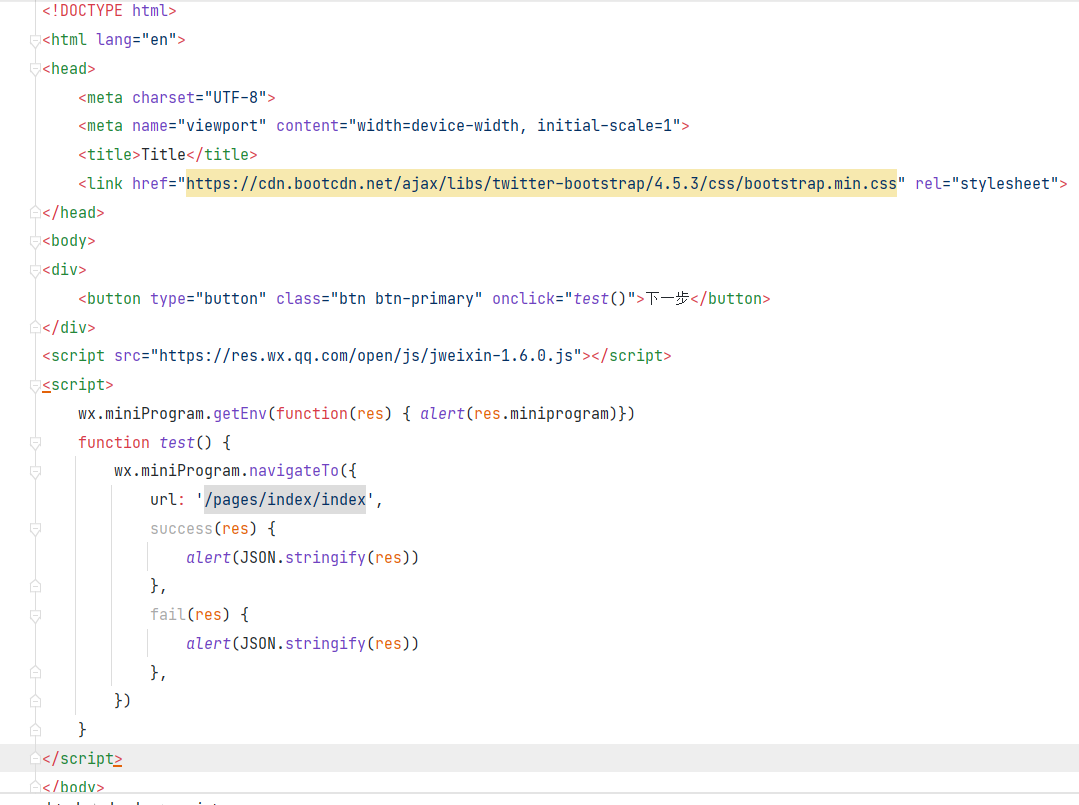Image resolution: width=1079 pixels, height=805 pixels.
Task: Place cursor on DOCTYPE html declaration
Action: pos(109,11)
